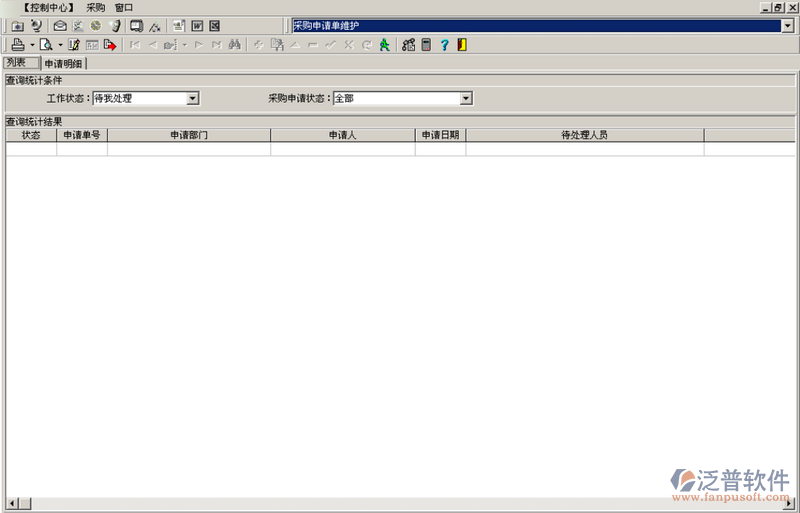Viewport: 800px width, 513px height.
Task: Click the workflow diagram icon
Action: tap(409, 45)
